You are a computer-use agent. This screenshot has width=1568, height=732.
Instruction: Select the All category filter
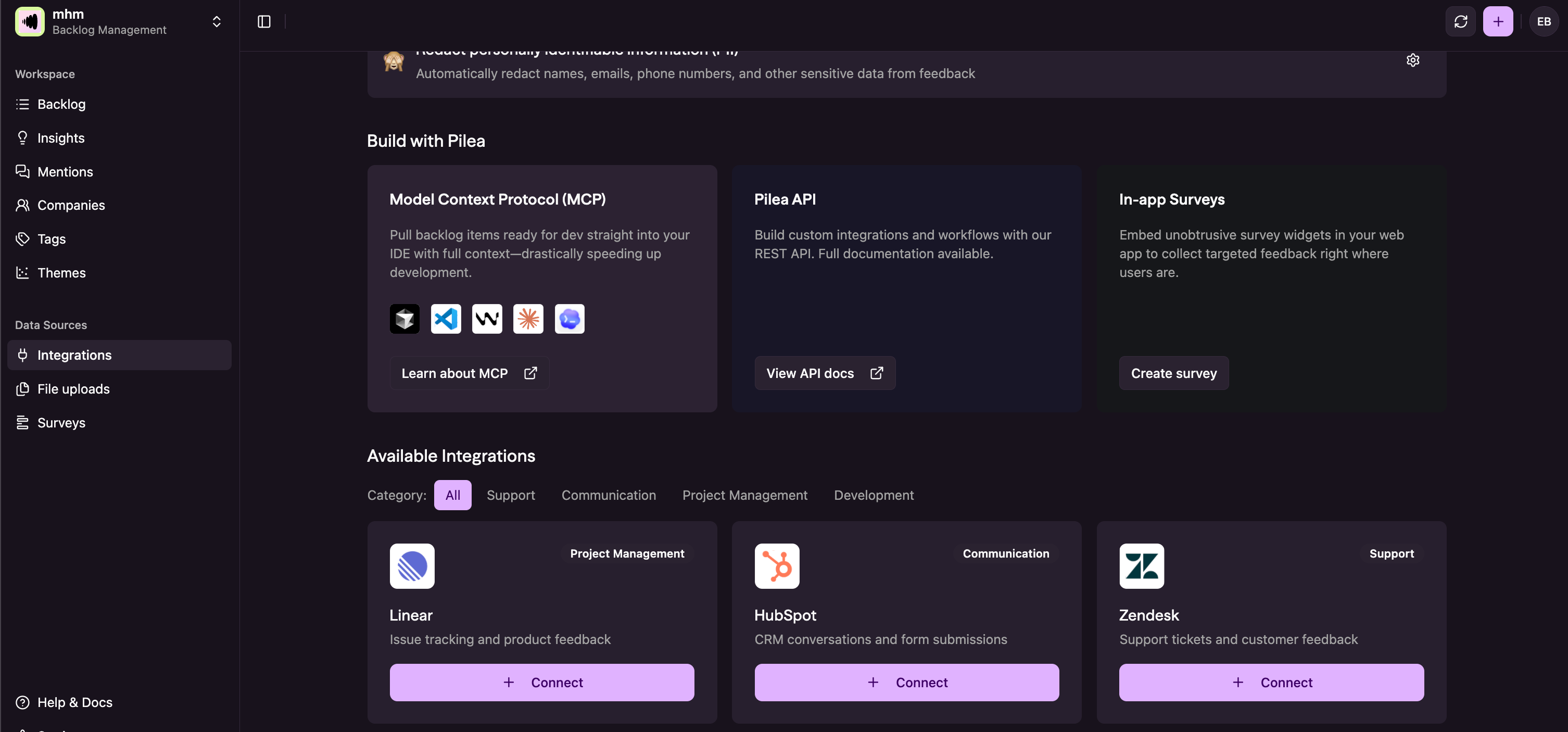tap(453, 495)
